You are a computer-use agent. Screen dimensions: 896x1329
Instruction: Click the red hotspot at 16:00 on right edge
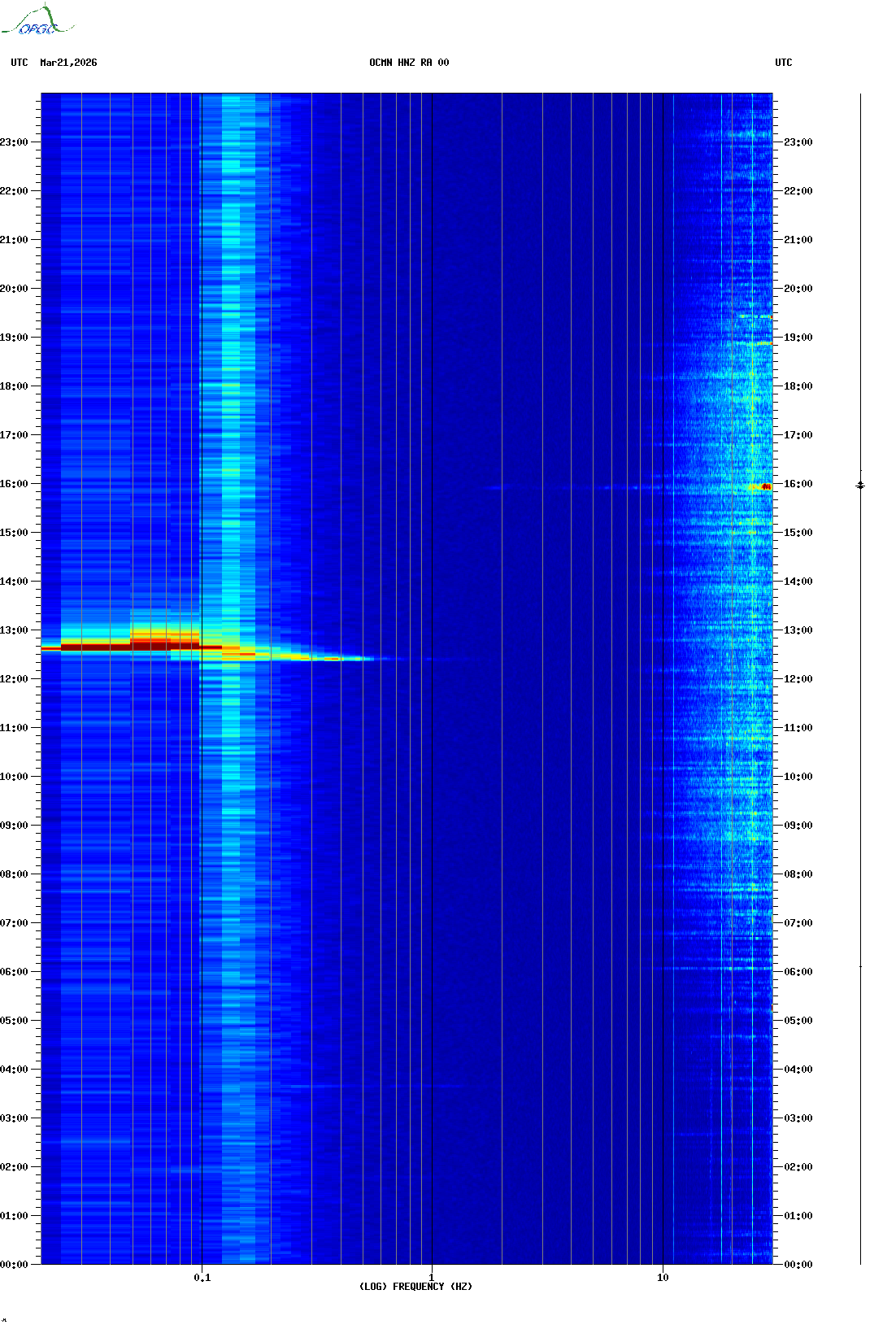click(x=764, y=486)
